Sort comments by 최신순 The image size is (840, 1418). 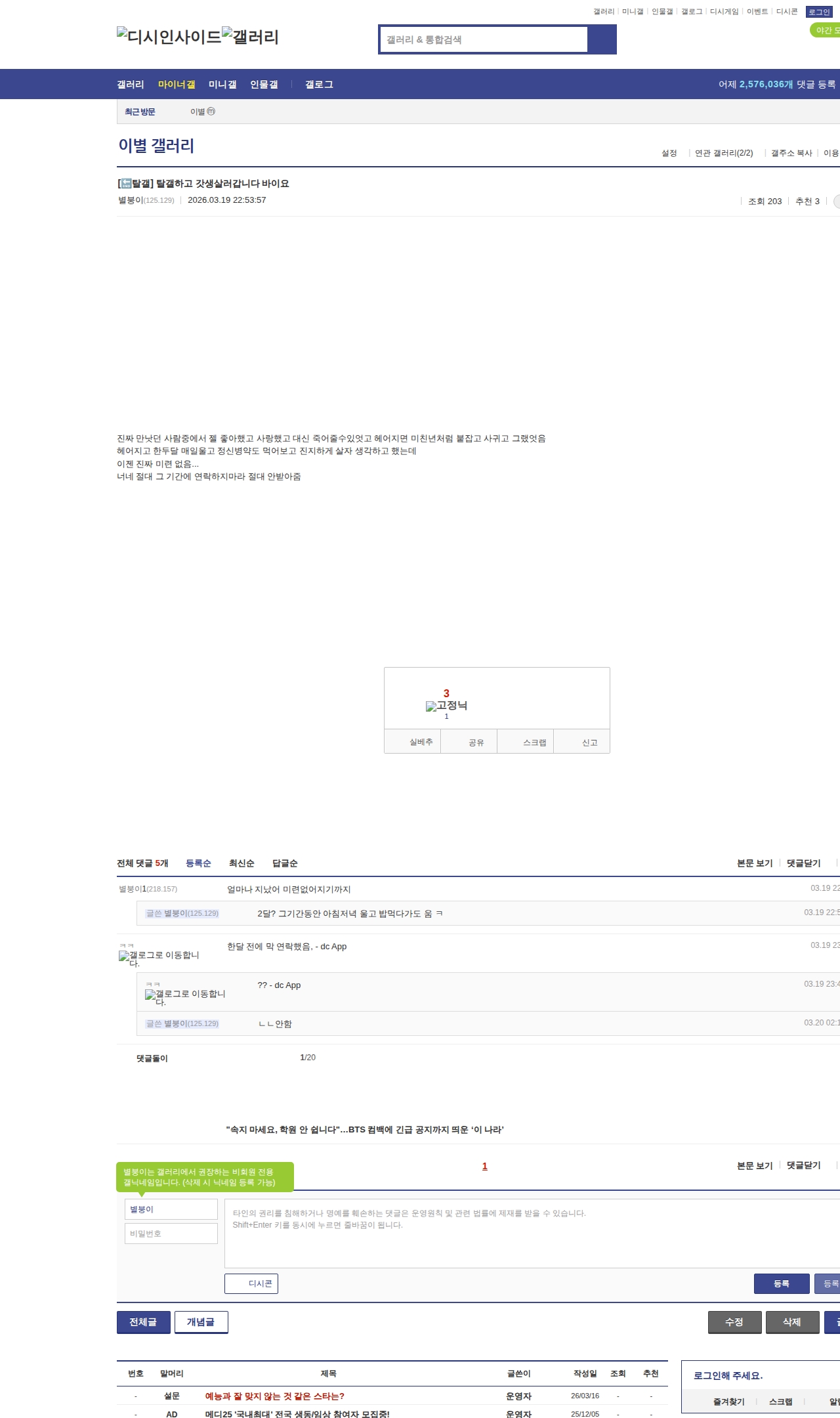[241, 863]
